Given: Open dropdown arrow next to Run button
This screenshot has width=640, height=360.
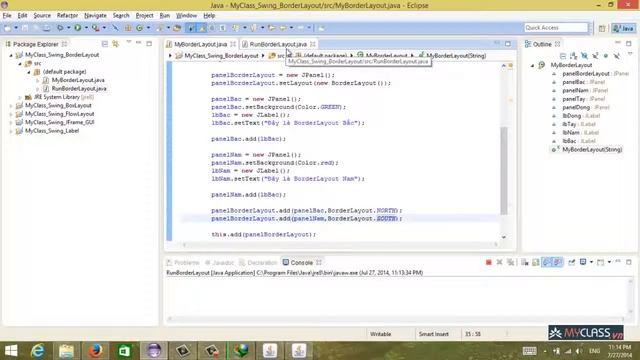Looking at the screenshot, I should 86,28.
